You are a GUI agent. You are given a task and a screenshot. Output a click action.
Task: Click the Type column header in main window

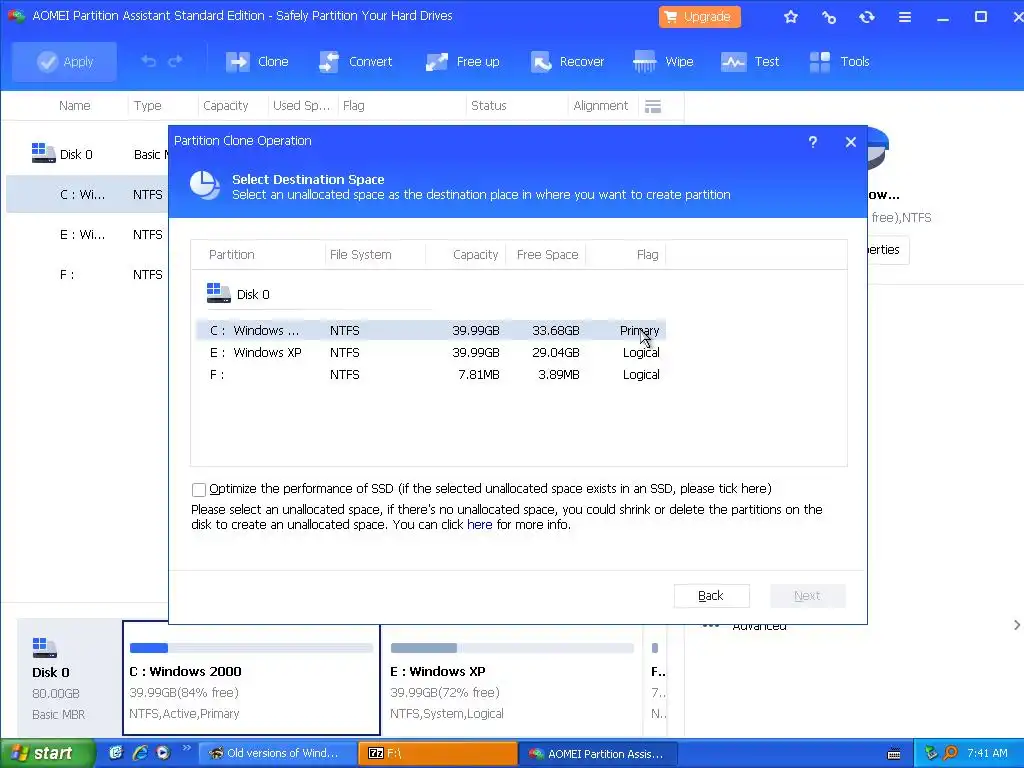[x=148, y=106]
